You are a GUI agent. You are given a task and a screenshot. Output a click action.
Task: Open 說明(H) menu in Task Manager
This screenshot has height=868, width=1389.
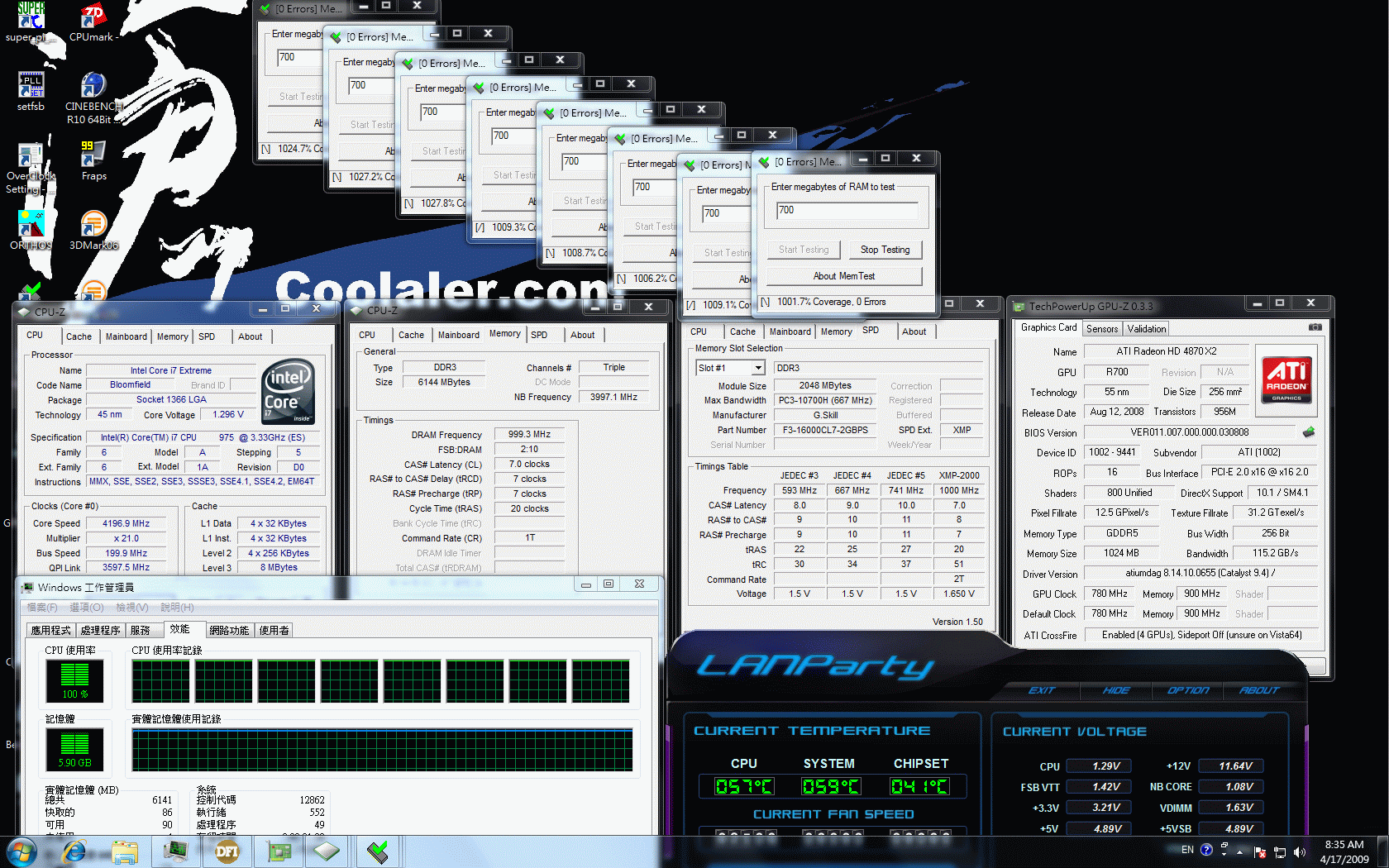pyautogui.click(x=177, y=608)
